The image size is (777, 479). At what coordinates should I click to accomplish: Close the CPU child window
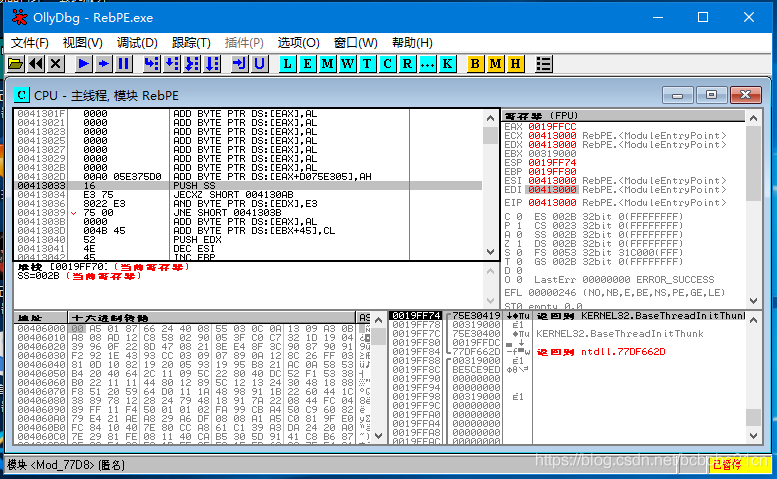coord(745,95)
